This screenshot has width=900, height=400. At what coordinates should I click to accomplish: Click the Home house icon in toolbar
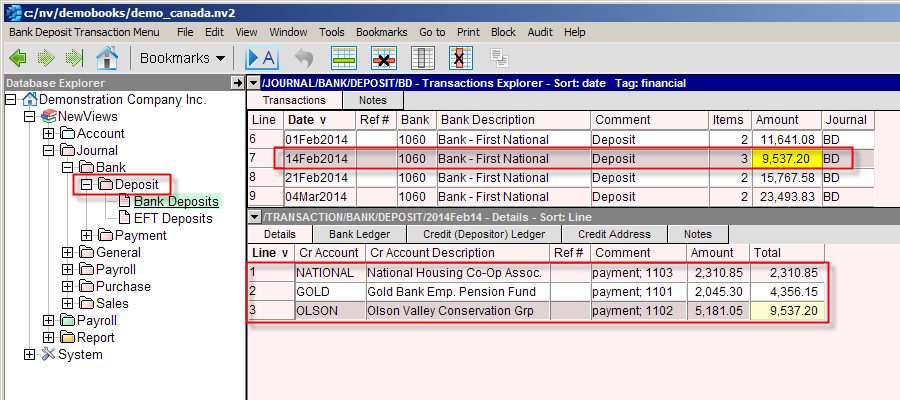106,58
